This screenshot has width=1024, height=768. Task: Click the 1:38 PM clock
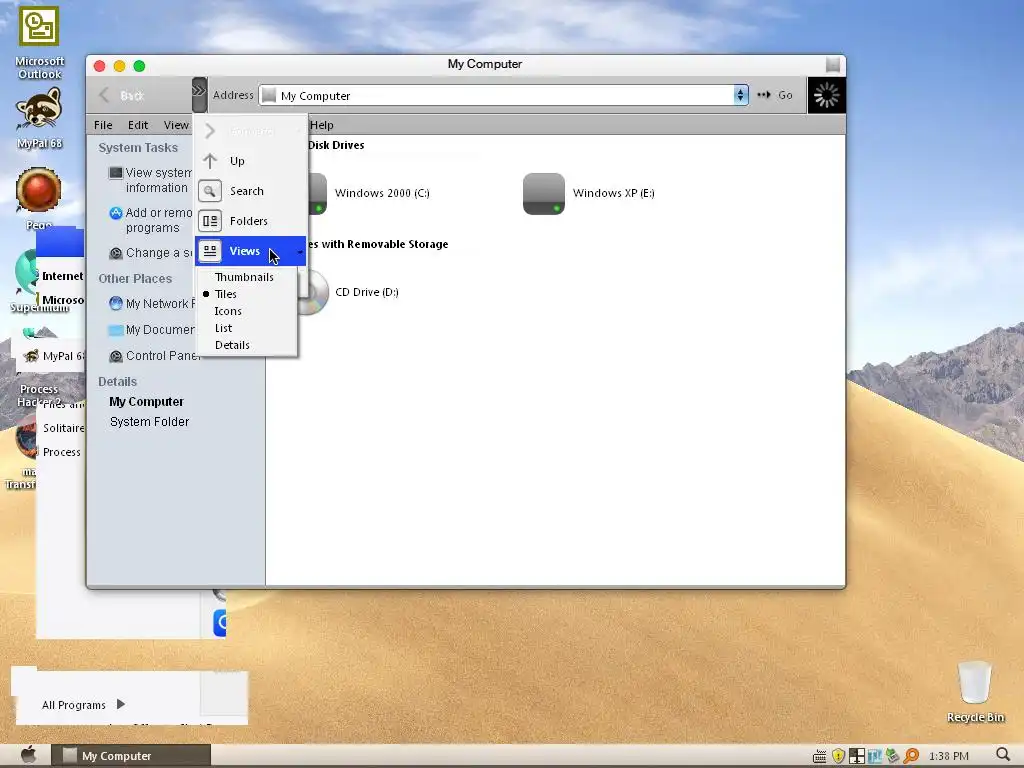pyautogui.click(x=948, y=756)
